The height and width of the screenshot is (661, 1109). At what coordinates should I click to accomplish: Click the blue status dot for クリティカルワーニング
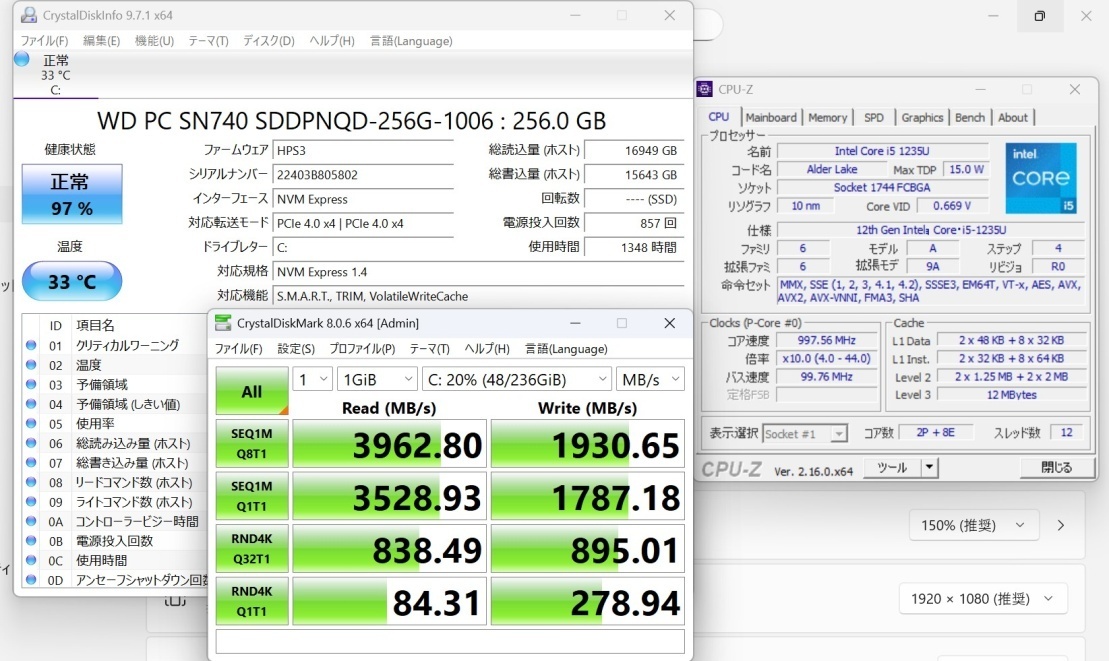coord(31,346)
